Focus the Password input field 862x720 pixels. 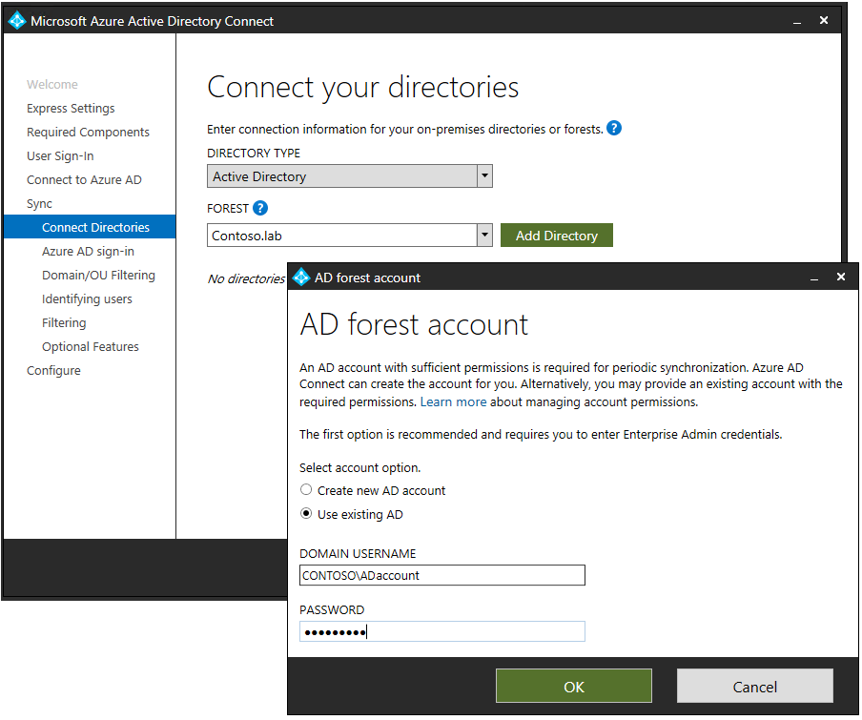442,631
